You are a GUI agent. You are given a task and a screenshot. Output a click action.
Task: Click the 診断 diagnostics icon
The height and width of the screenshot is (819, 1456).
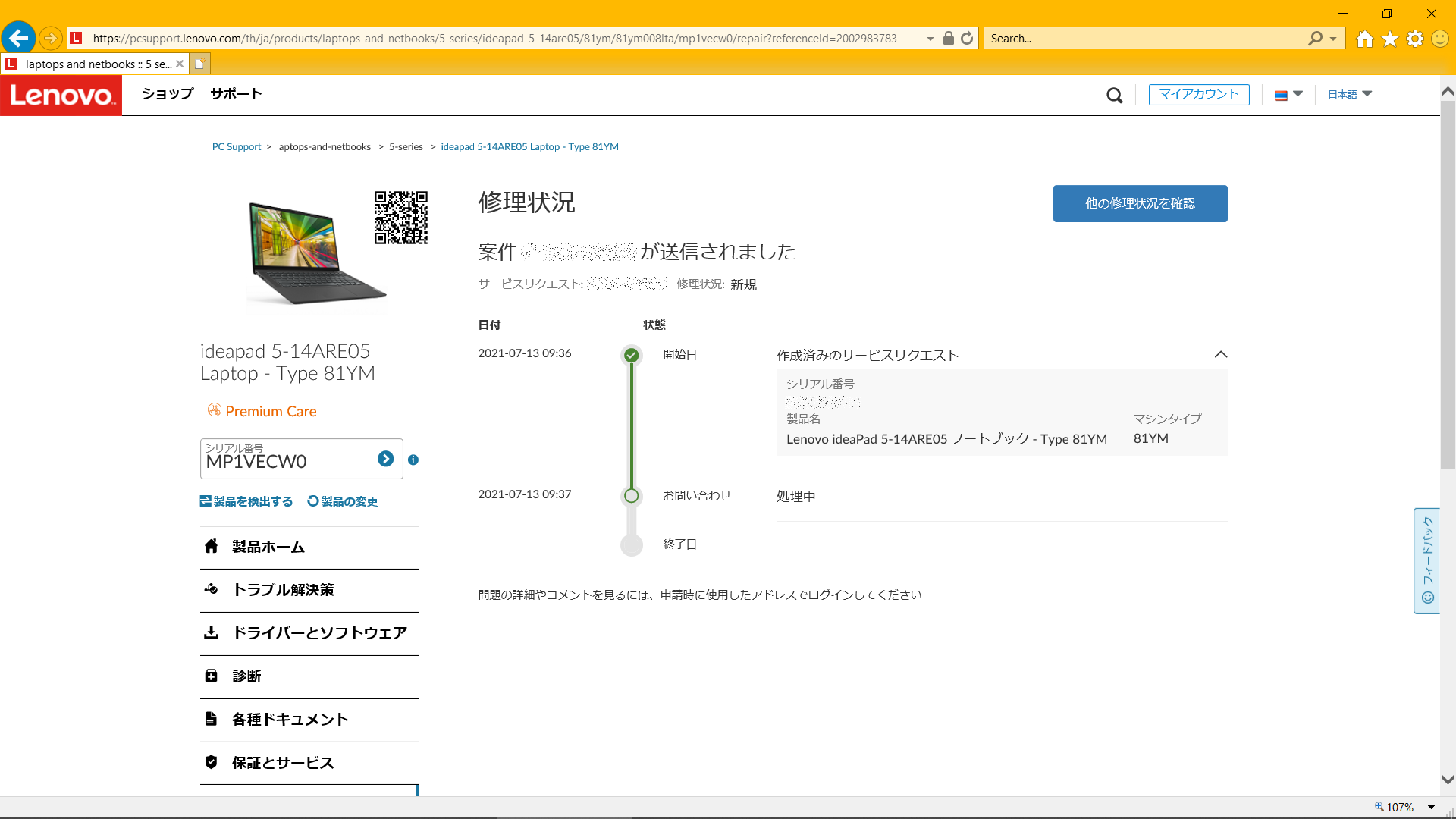pyautogui.click(x=212, y=676)
